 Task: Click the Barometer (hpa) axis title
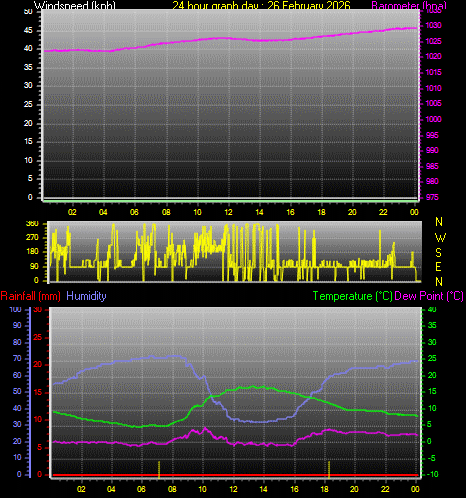click(409, 5)
